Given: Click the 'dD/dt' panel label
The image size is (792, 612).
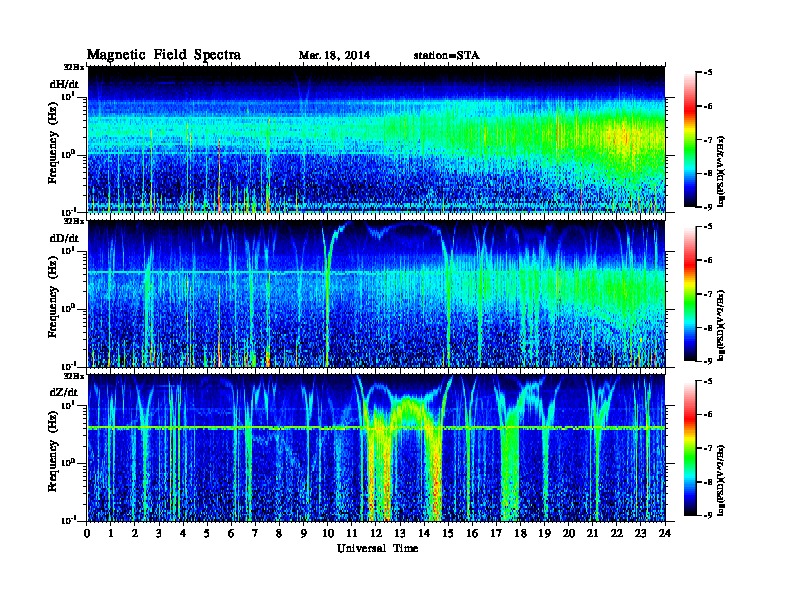Looking at the screenshot, I should [x=64, y=238].
